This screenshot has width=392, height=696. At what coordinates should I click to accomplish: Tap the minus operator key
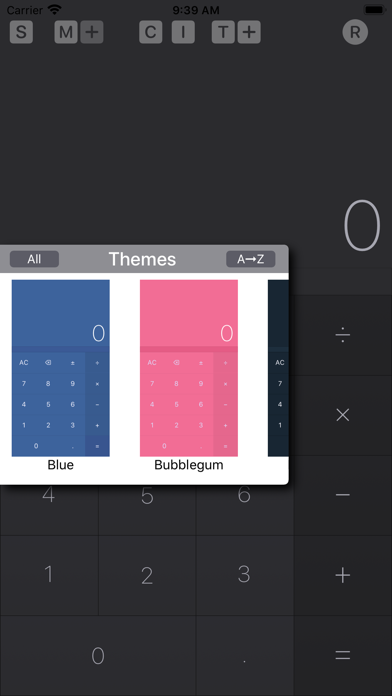pyautogui.click(x=343, y=495)
